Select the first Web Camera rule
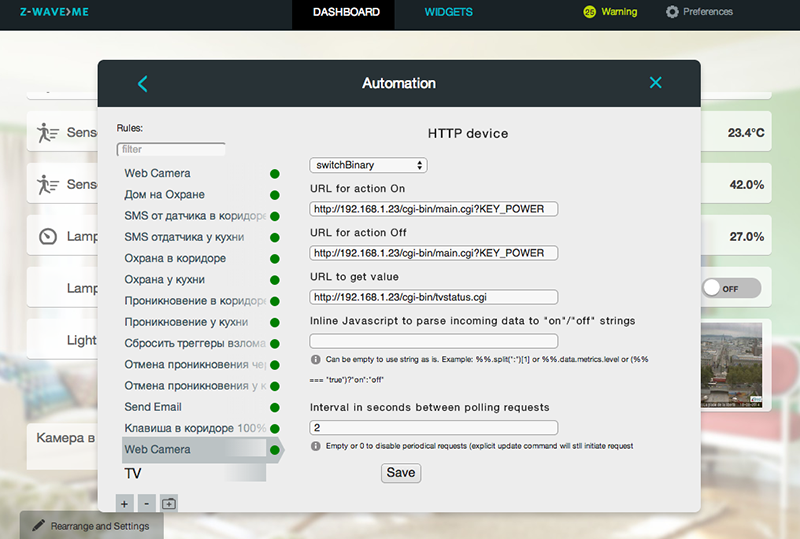Screen dimensions: 800x539 157,174
